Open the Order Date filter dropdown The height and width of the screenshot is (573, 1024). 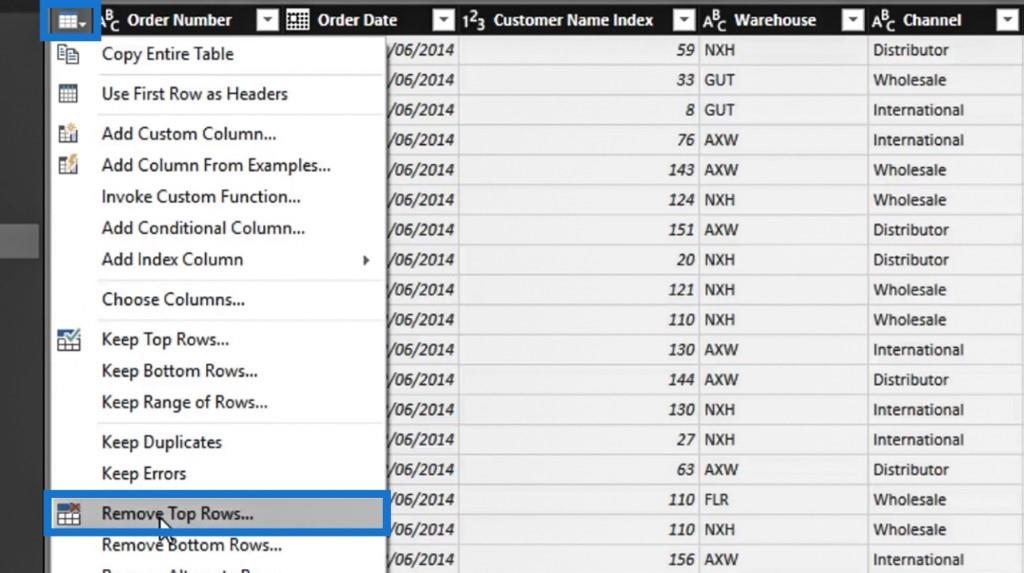point(443,21)
